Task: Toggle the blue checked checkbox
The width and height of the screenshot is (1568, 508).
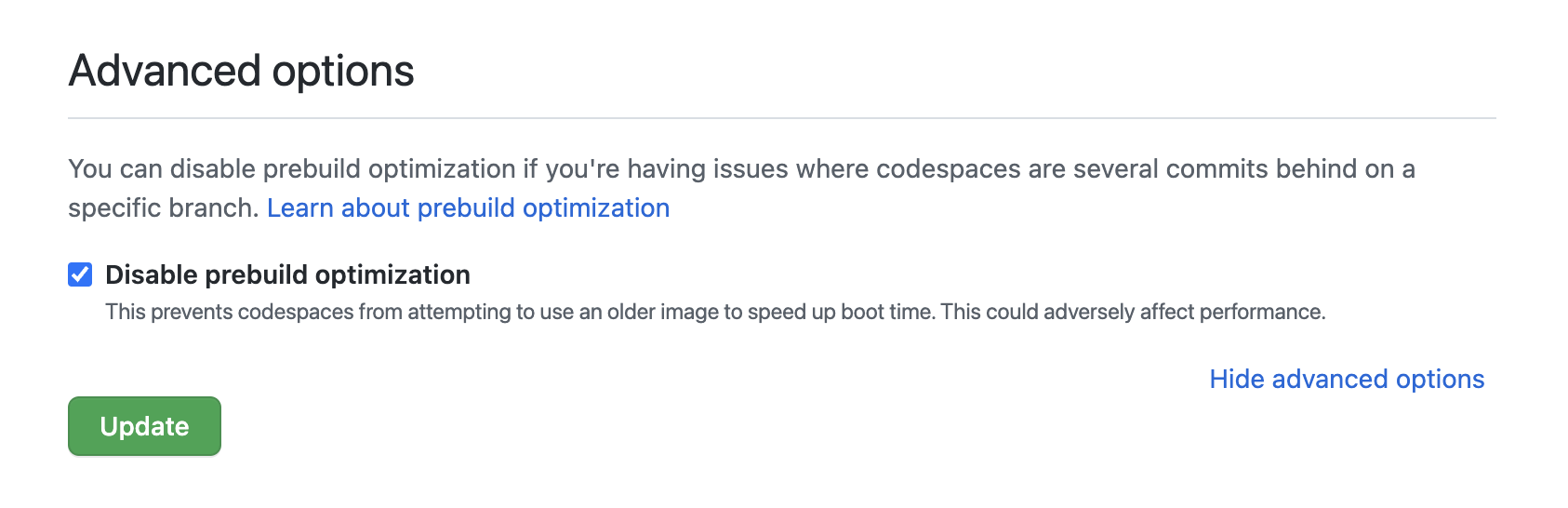Action: (x=80, y=274)
